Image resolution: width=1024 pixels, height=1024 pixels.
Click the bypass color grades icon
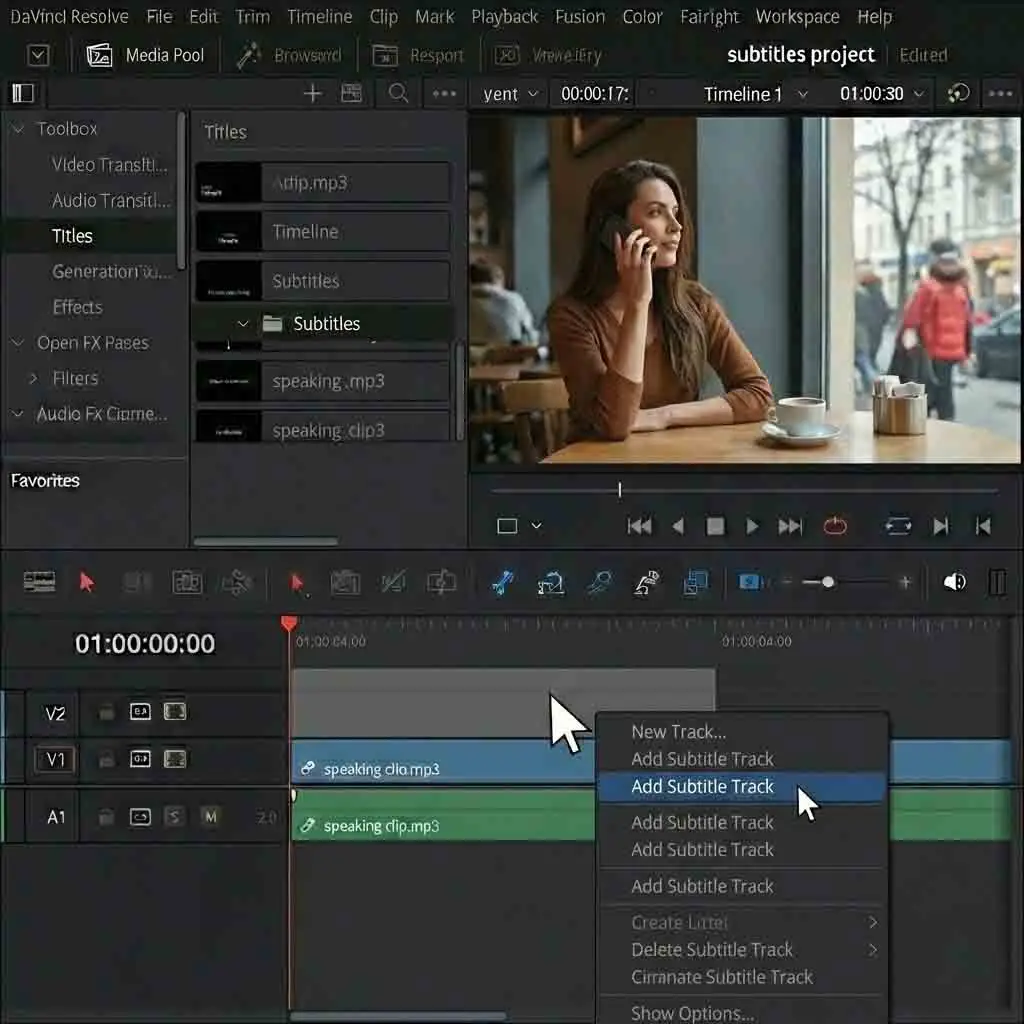(958, 93)
